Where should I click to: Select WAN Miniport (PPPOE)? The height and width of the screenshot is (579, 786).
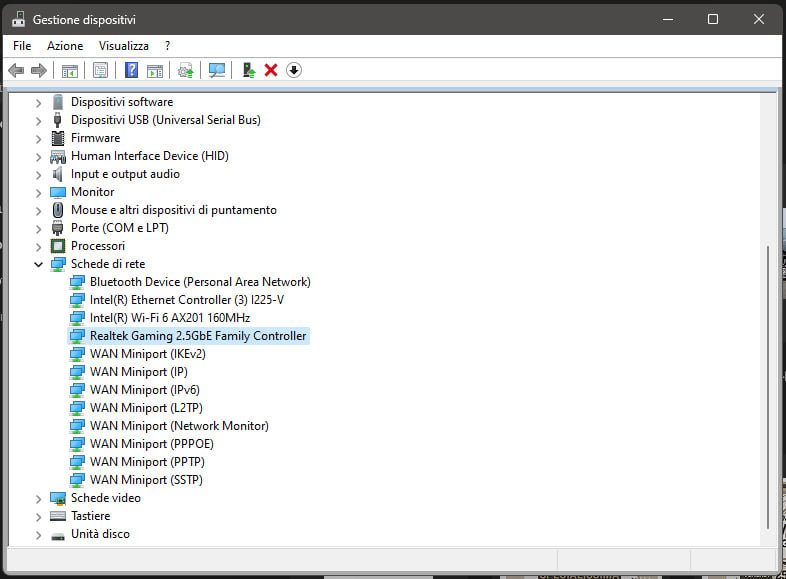tap(152, 444)
